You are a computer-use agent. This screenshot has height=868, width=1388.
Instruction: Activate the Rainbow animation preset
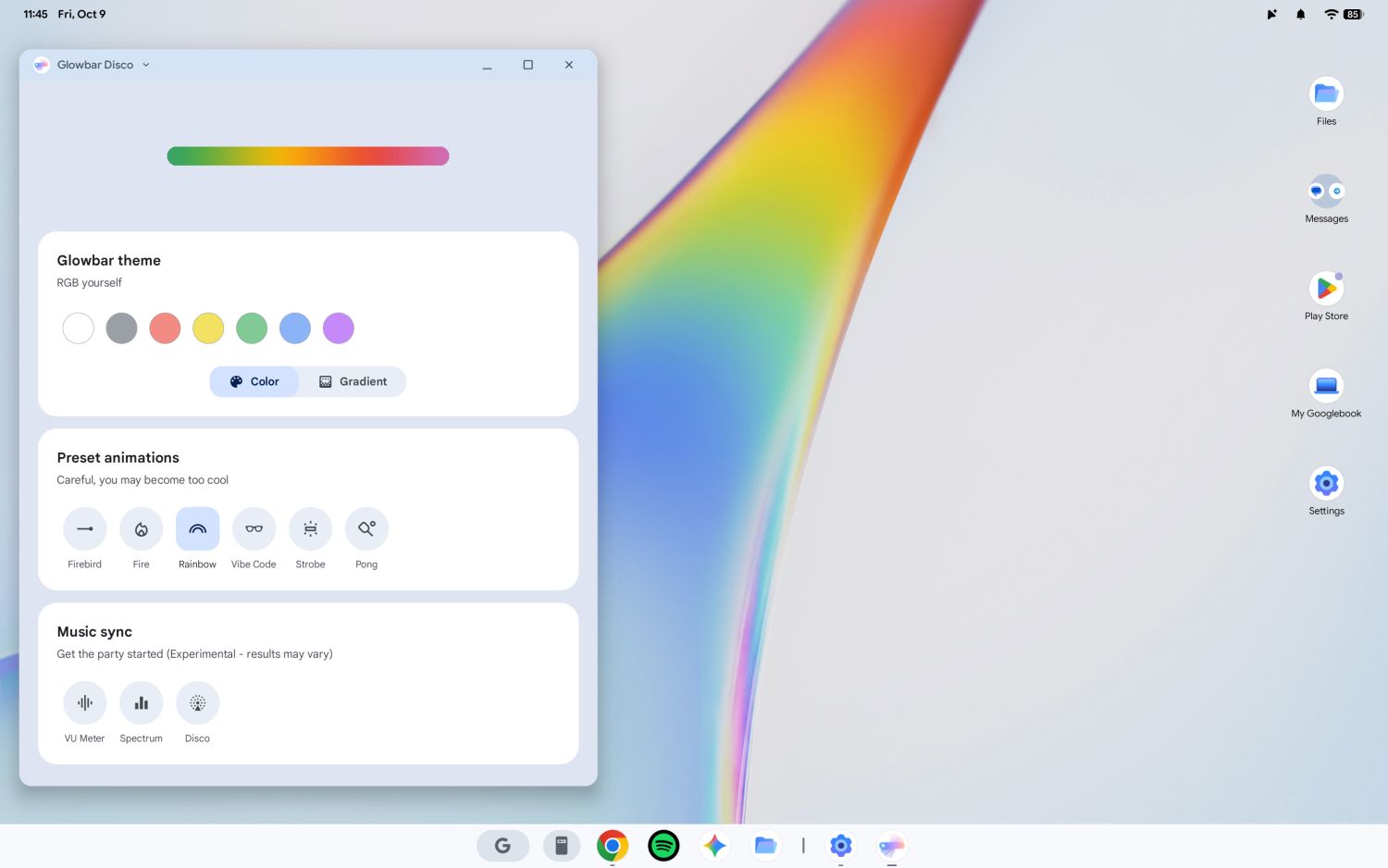click(197, 529)
